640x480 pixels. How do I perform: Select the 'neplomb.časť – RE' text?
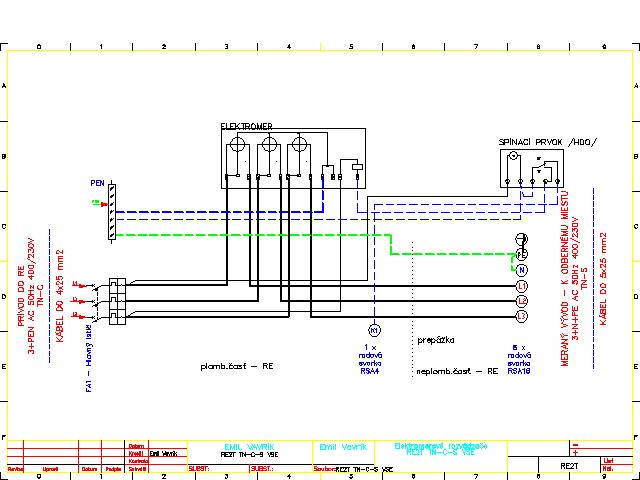(x=457, y=371)
